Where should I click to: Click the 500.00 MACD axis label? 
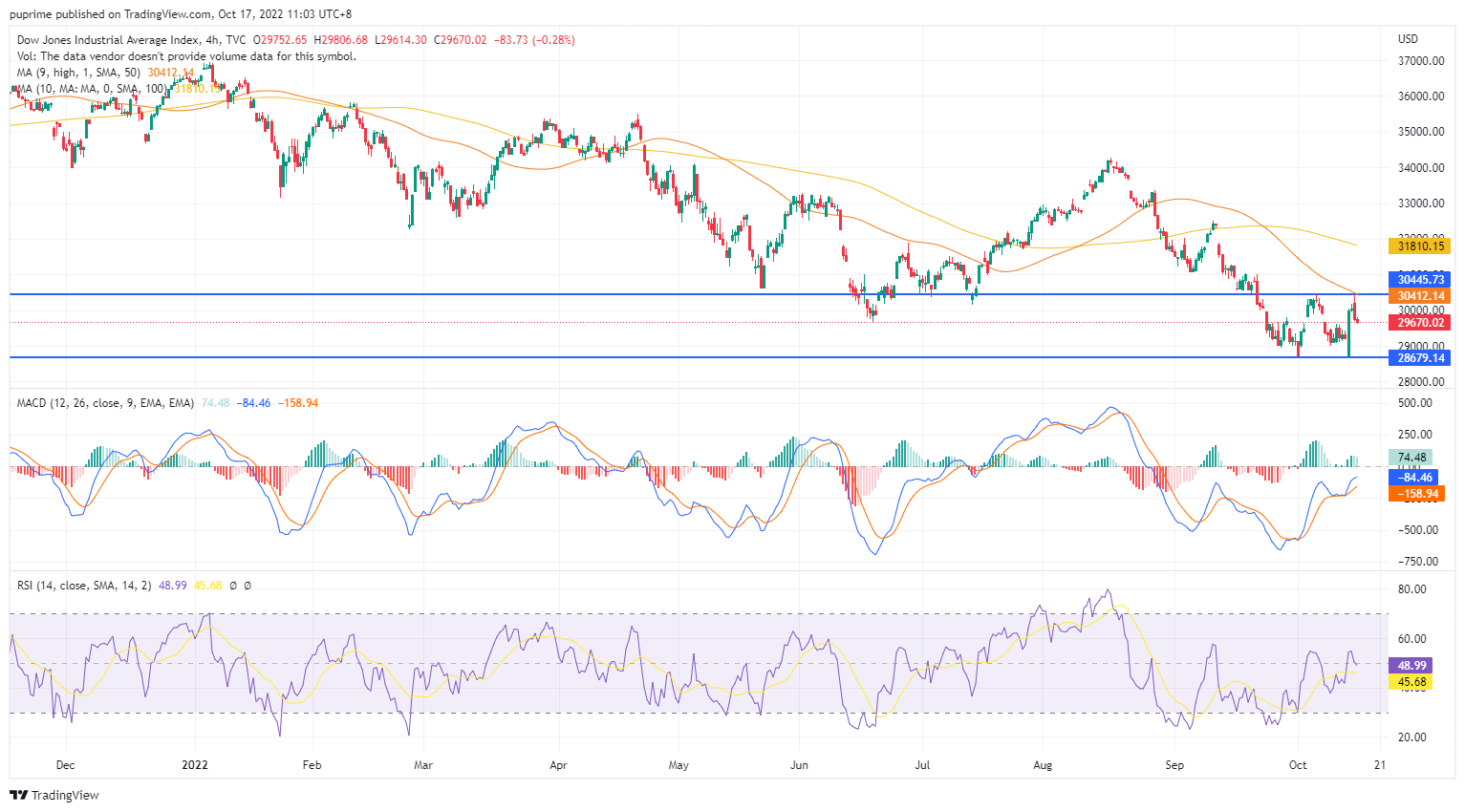click(x=1416, y=403)
